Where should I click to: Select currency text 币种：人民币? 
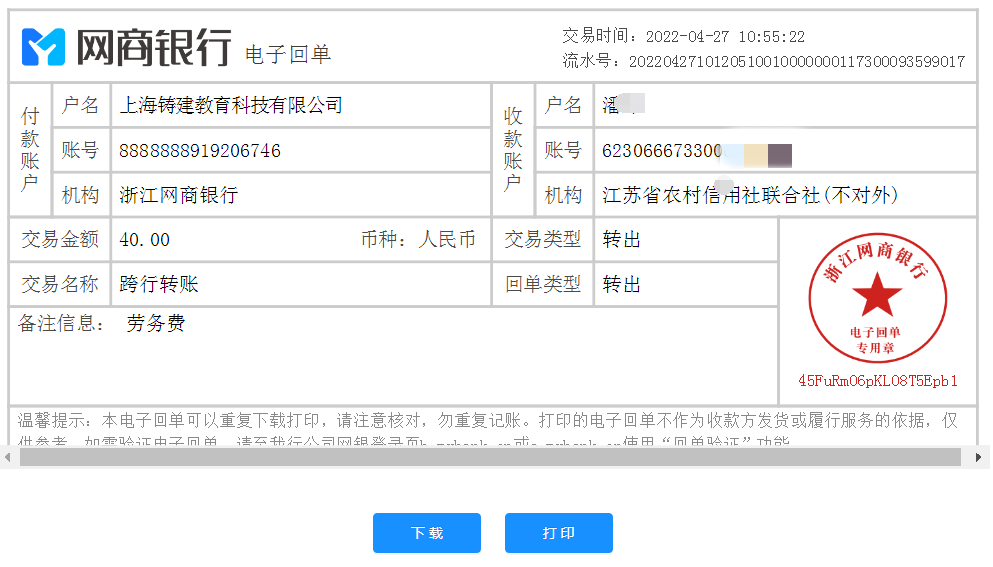pos(418,239)
